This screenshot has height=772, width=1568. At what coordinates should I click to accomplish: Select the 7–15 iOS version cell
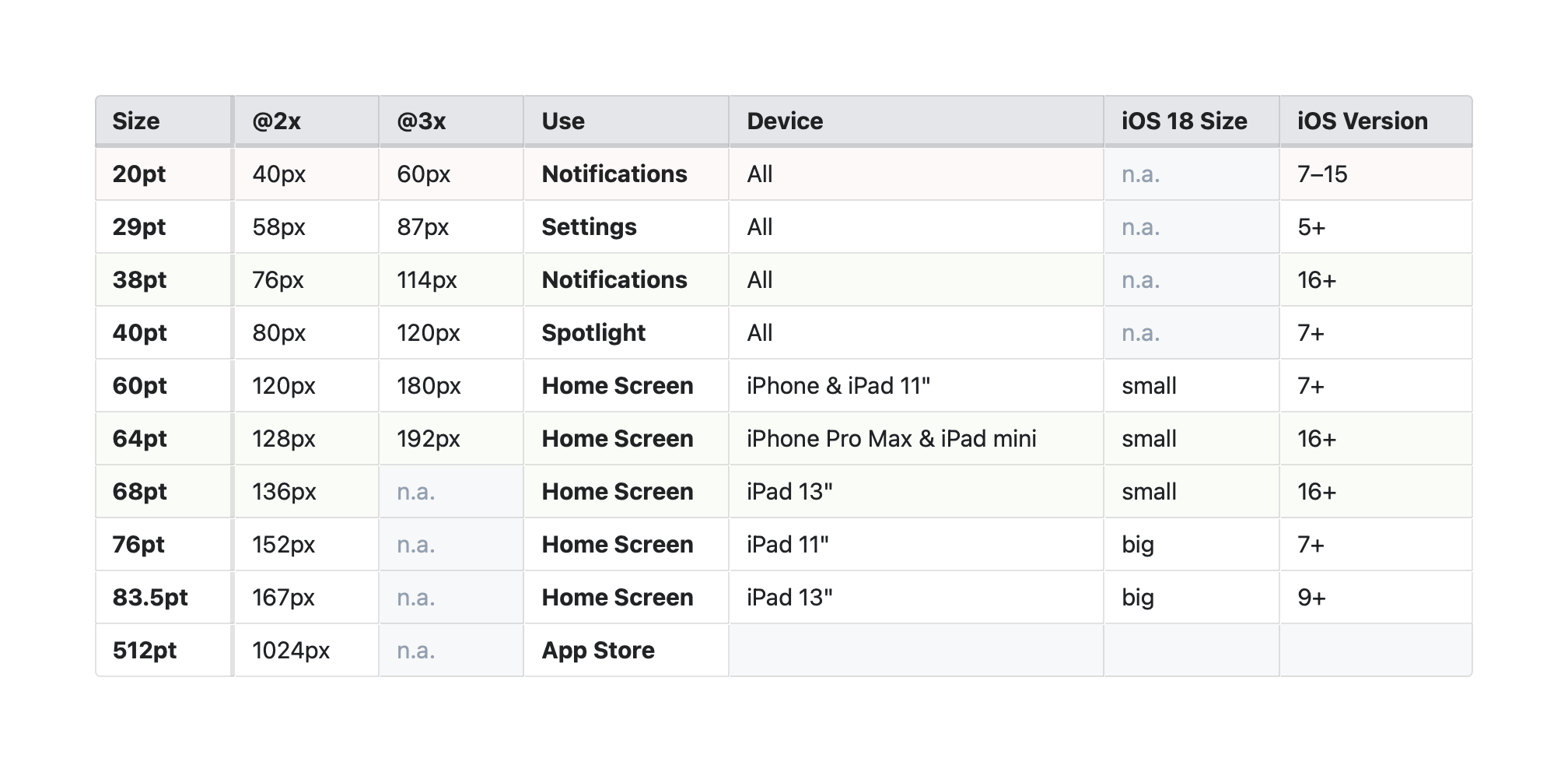[x=1322, y=174]
